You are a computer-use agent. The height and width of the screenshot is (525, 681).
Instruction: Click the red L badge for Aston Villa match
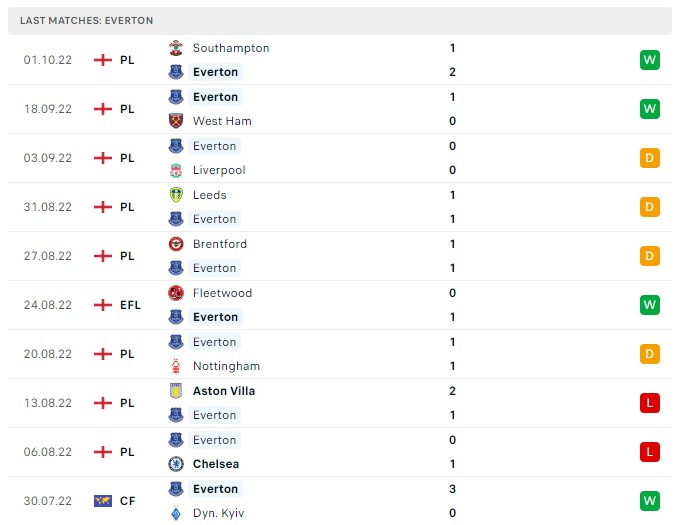click(650, 403)
